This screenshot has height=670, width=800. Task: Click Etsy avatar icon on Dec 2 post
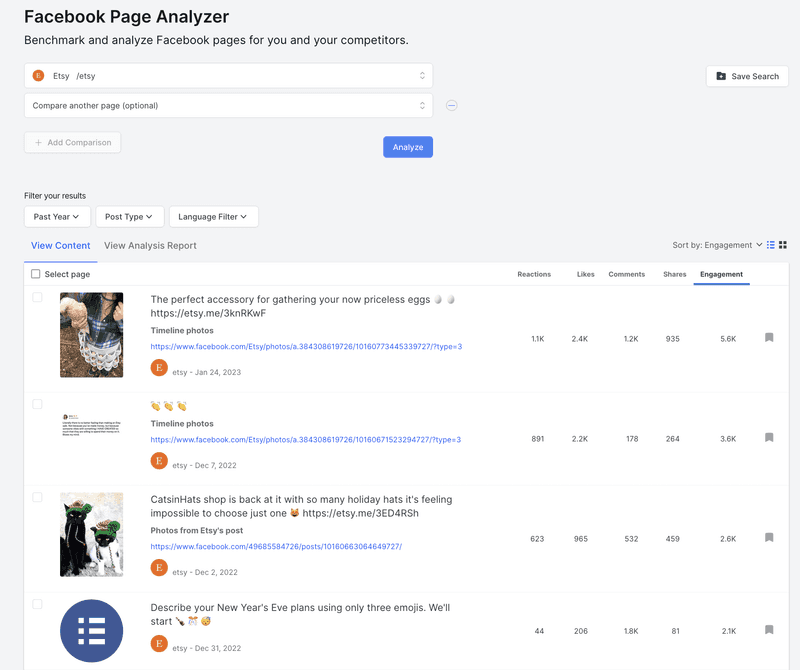click(x=158, y=568)
